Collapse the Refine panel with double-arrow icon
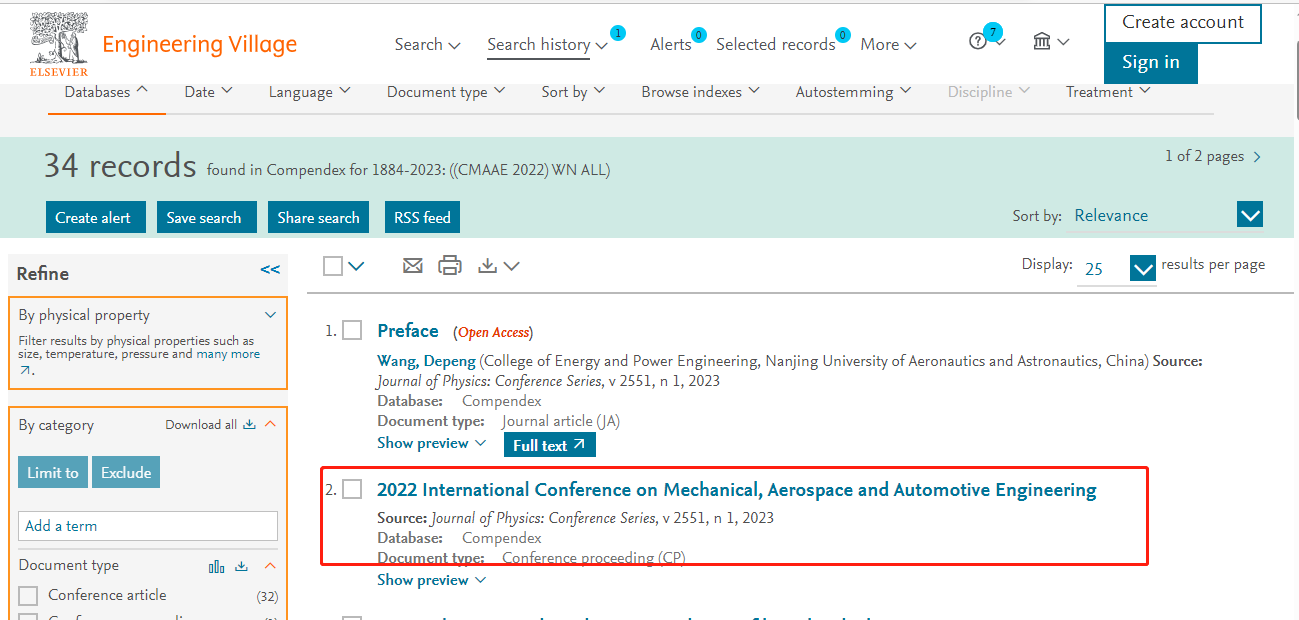This screenshot has width=1299, height=620. 270,270
